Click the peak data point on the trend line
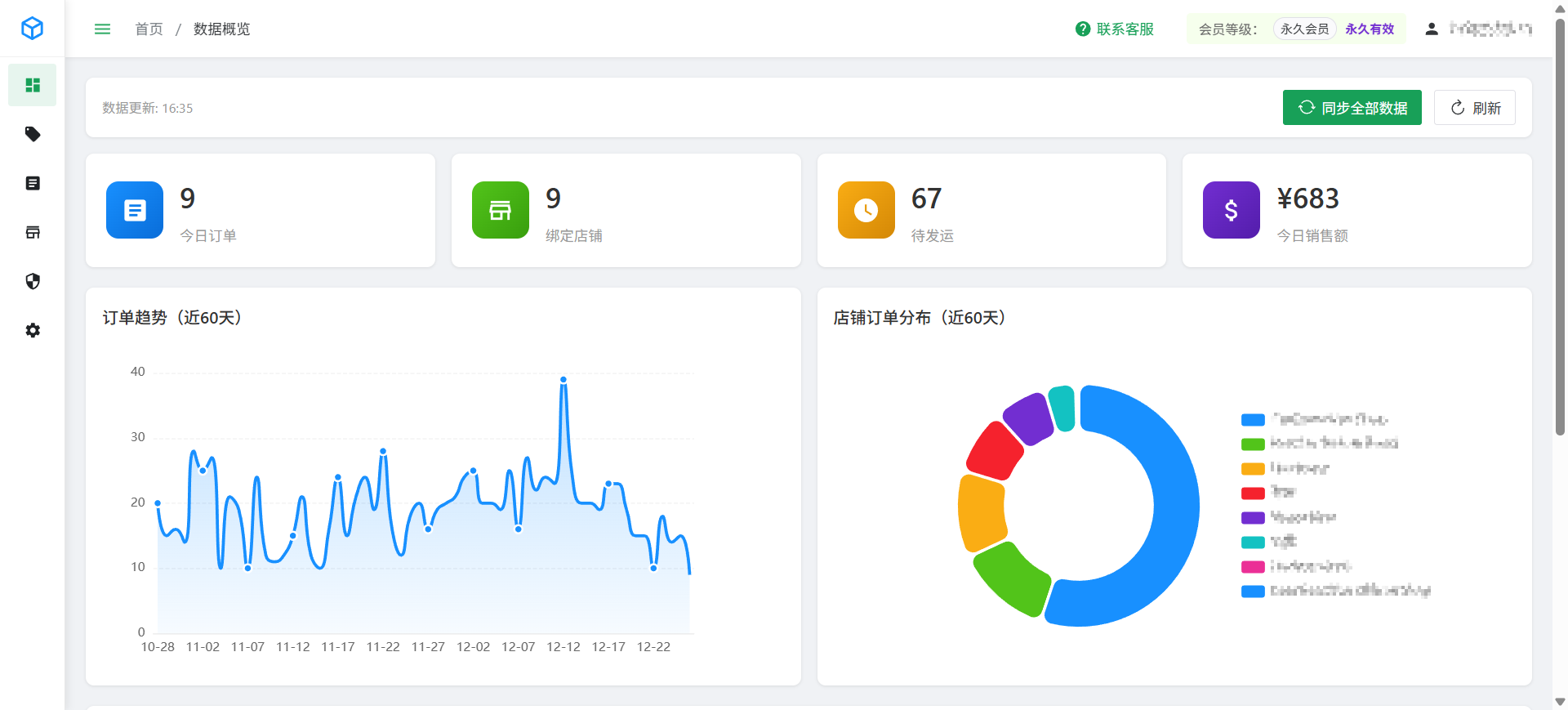This screenshot has width=1568, height=710. 563,380
